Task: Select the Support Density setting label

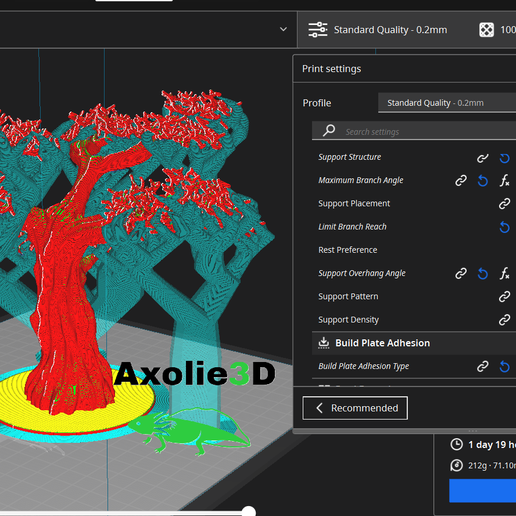Action: (x=348, y=320)
